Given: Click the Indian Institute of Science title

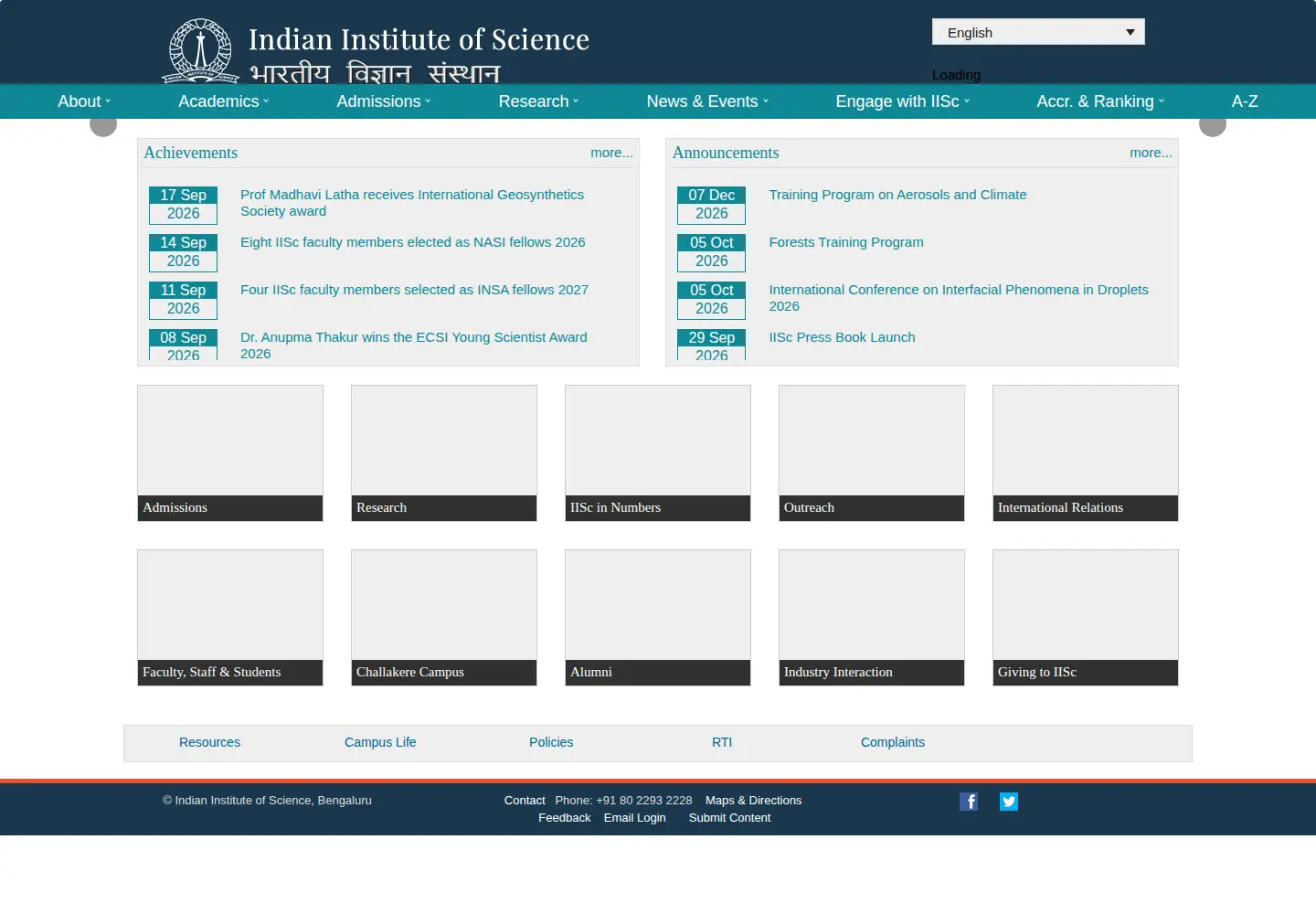Looking at the screenshot, I should pyautogui.click(x=419, y=39).
